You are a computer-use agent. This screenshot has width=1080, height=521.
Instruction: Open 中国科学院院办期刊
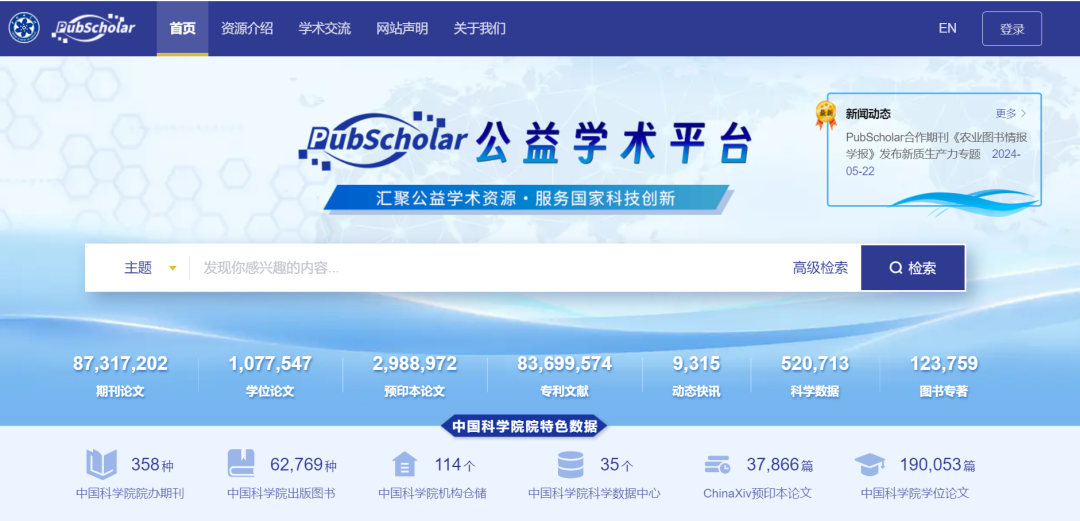point(130,493)
